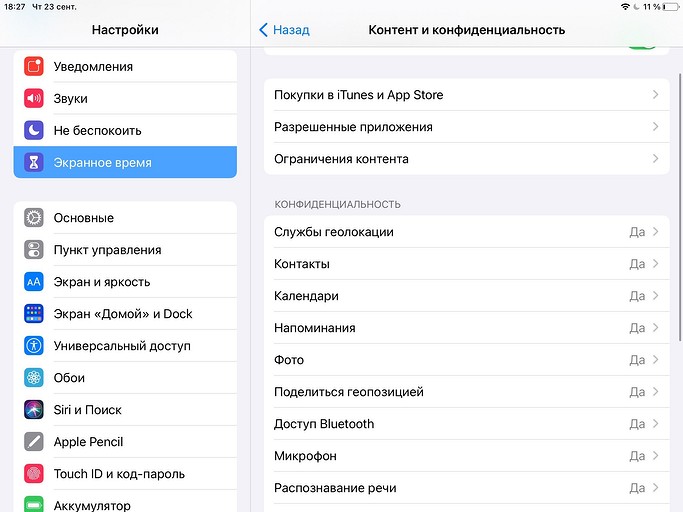The width and height of the screenshot is (683, 512).
Task: Toggle the green switch at top
Action: [x=641, y=46]
